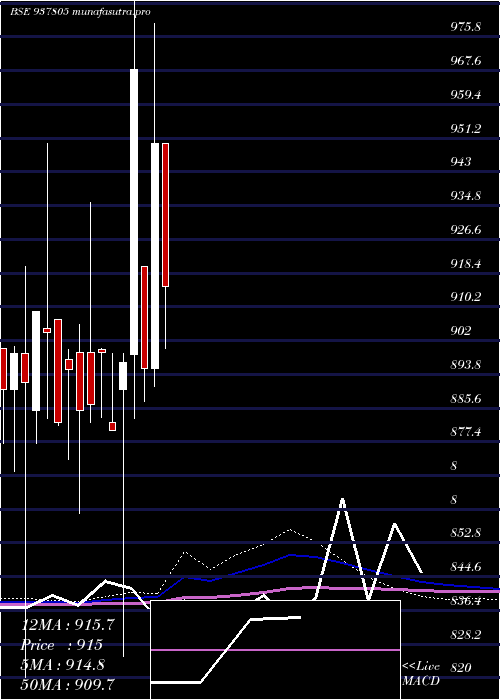Click inside the MACD inset chart box
500x700 pixels.
[x=275, y=650]
